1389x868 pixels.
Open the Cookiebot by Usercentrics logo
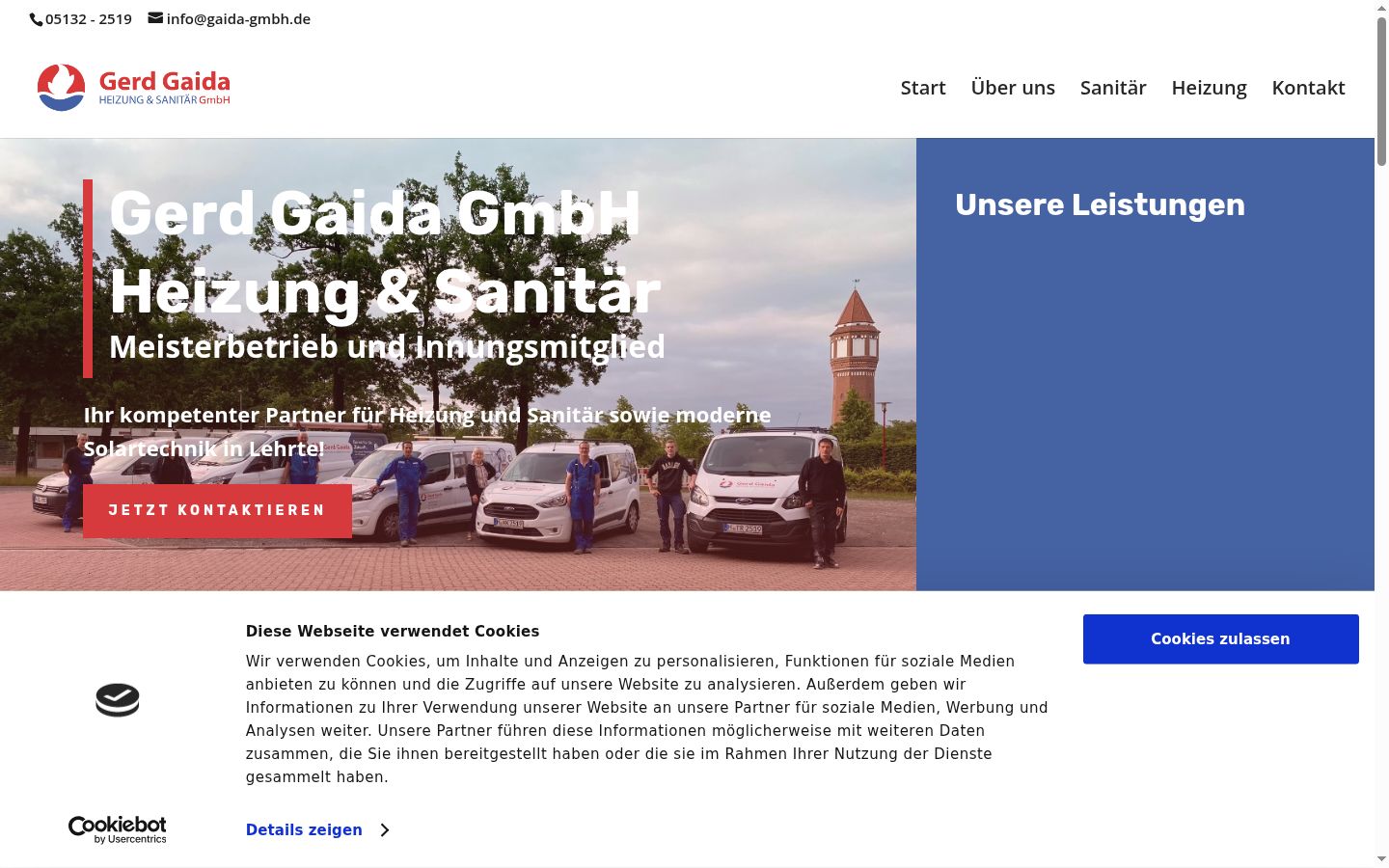tap(118, 829)
